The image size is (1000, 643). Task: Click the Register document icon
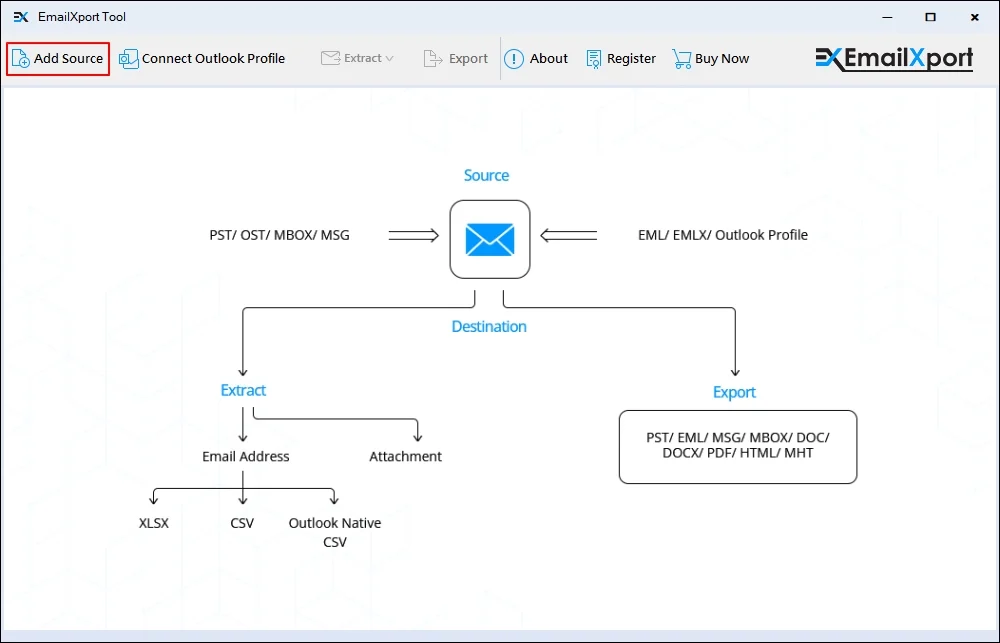594,59
